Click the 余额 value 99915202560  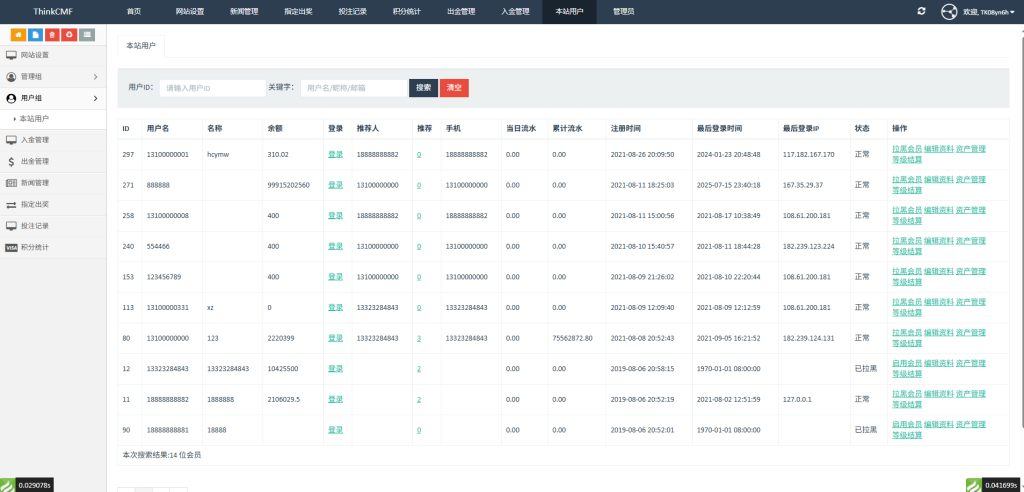289,185
